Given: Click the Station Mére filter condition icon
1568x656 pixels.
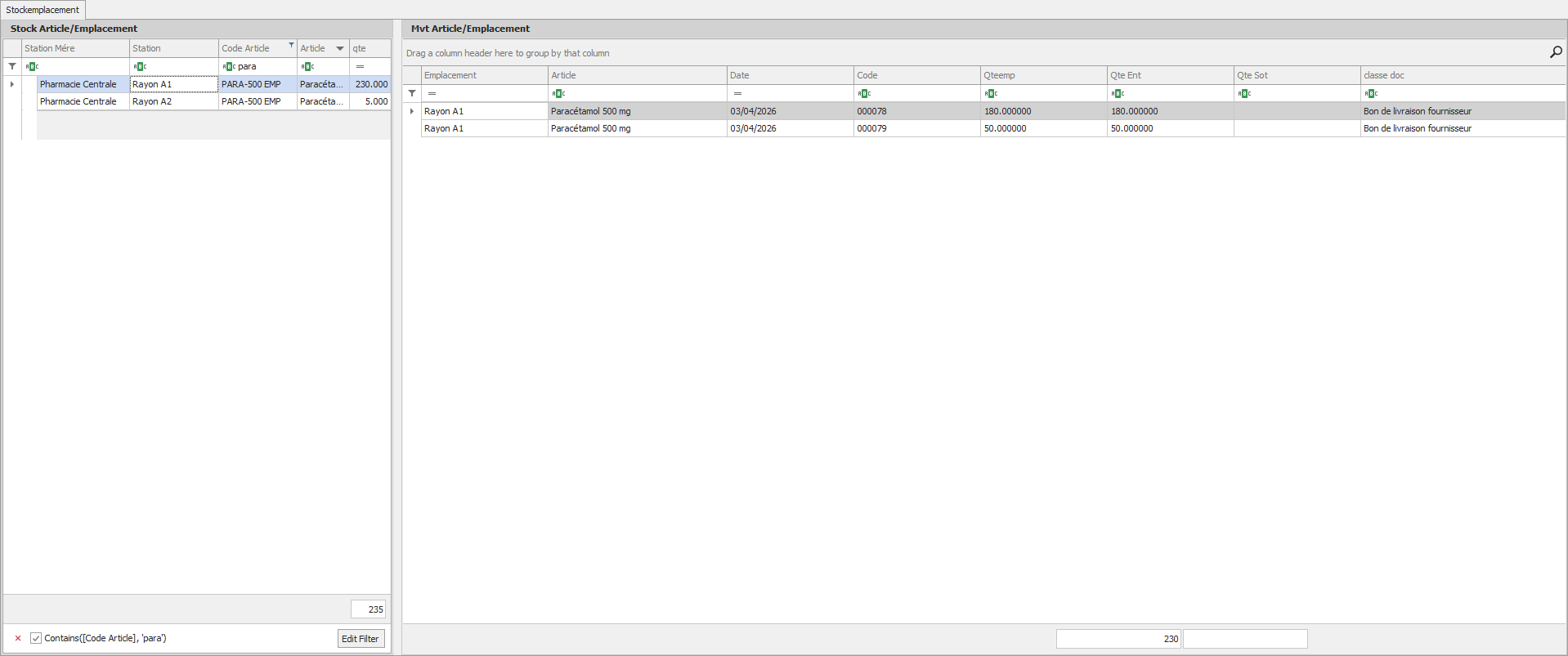Looking at the screenshot, I should 32,67.
